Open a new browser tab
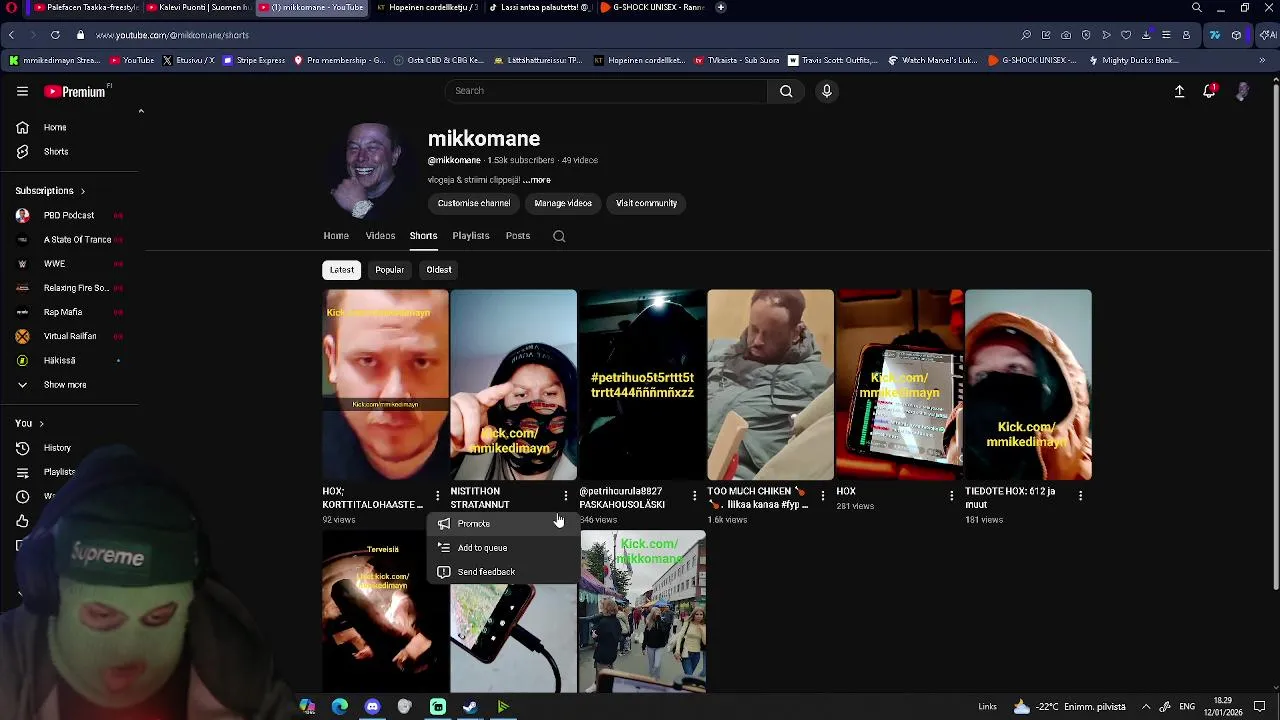 pyautogui.click(x=720, y=7)
